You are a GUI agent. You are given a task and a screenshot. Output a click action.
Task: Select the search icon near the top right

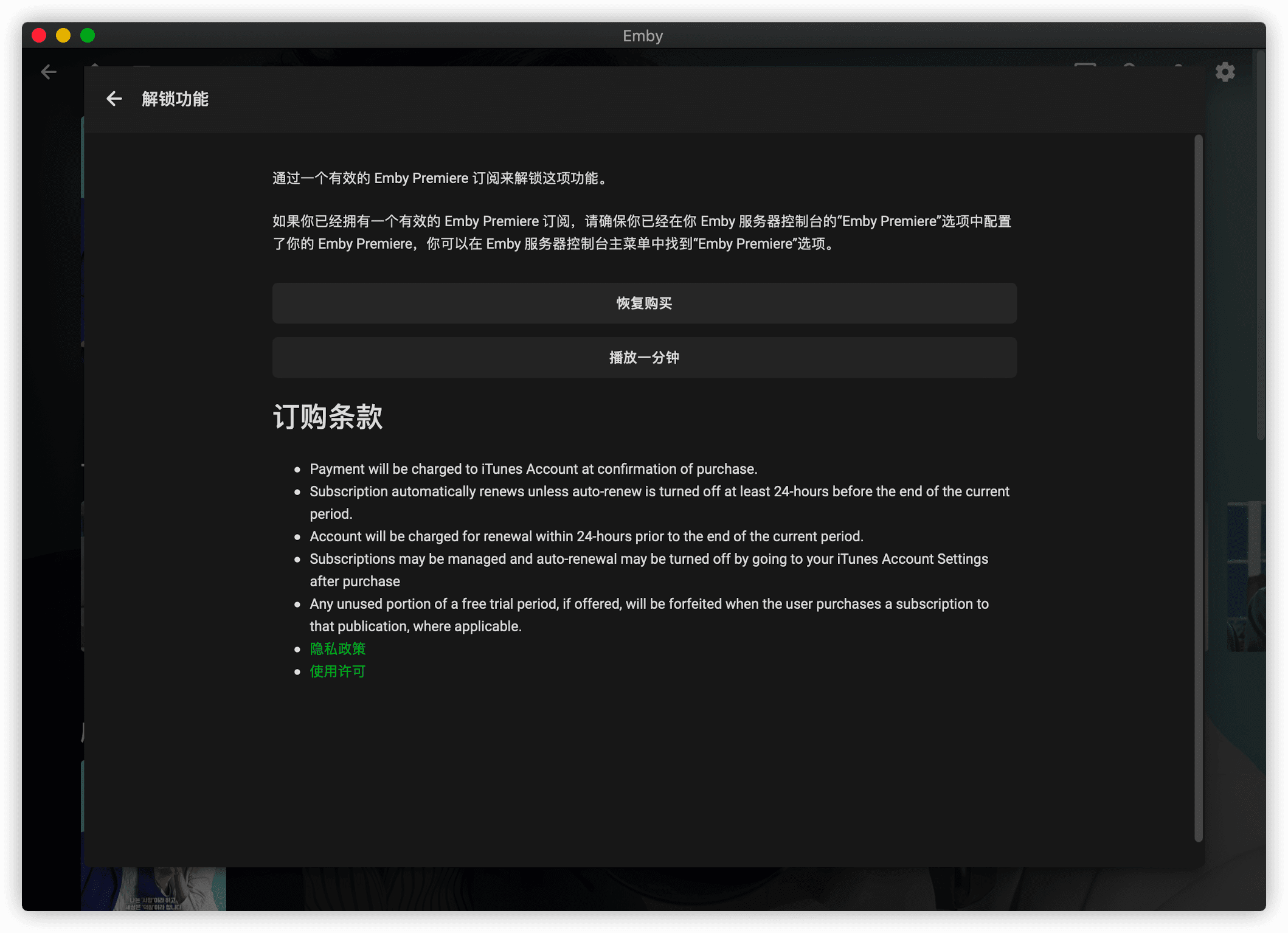tap(1128, 70)
